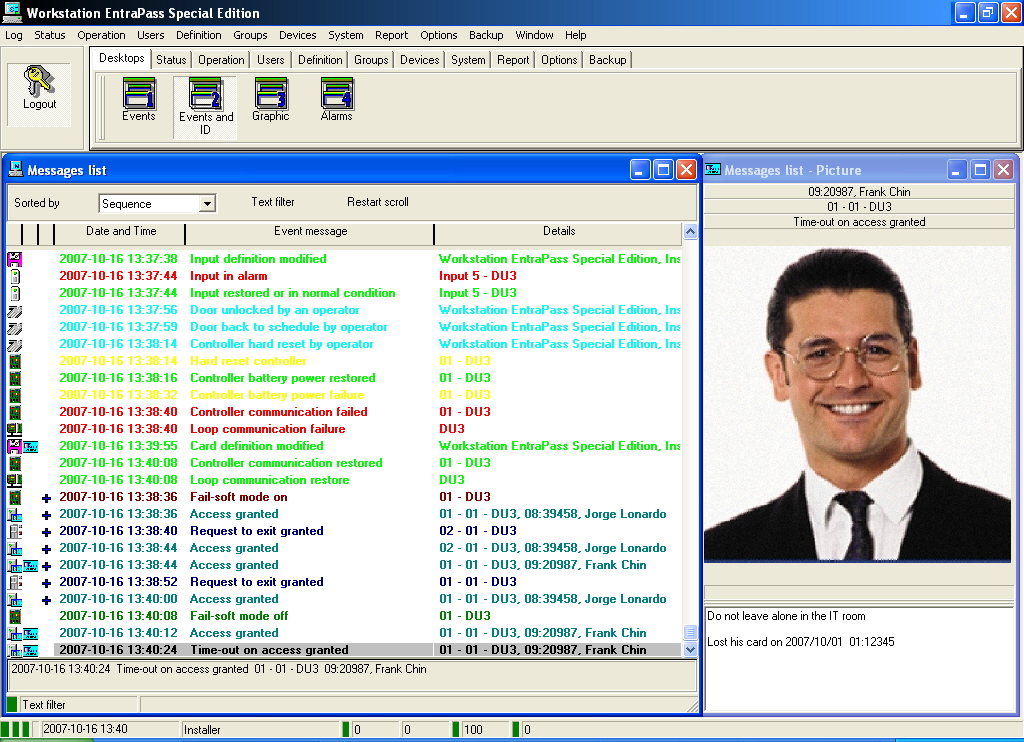Viewport: 1024px width, 742px height.
Task: Switch to the Options tab
Action: tap(559, 60)
